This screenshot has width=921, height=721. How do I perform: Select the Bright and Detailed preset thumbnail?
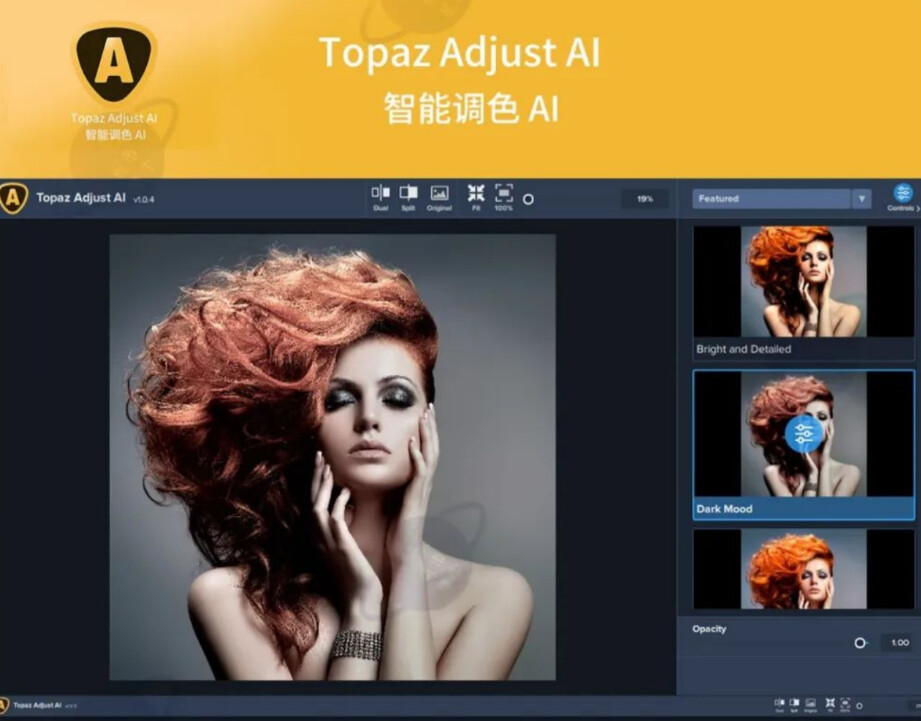[803, 282]
